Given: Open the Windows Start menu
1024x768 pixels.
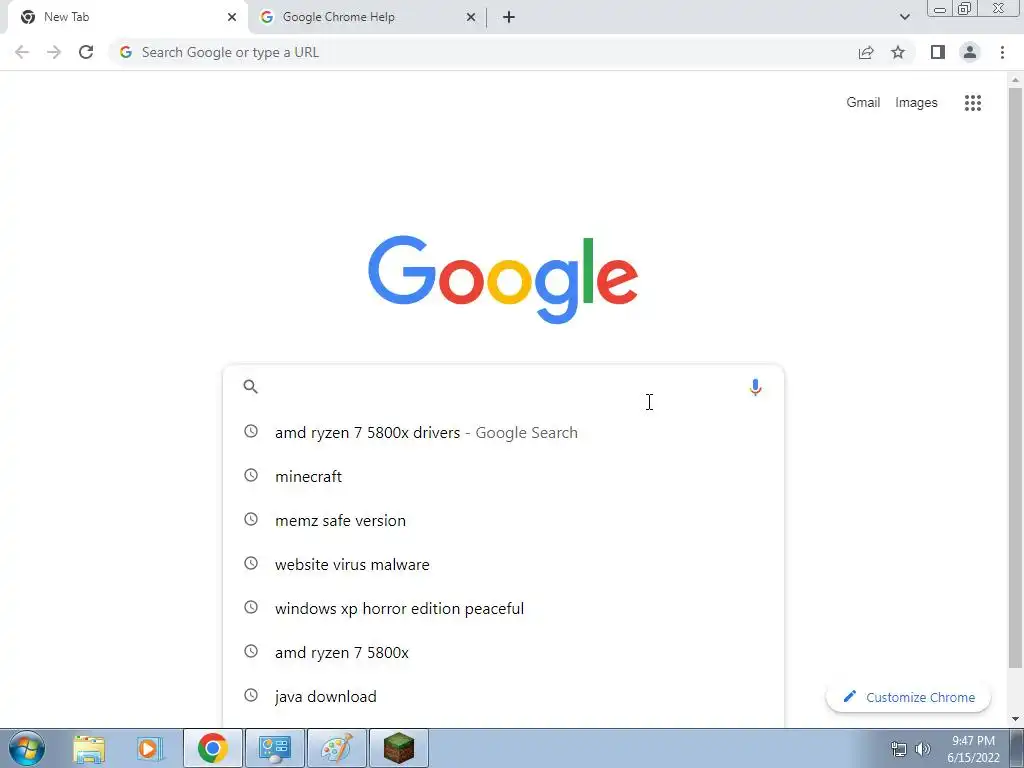Looking at the screenshot, I should [27, 748].
